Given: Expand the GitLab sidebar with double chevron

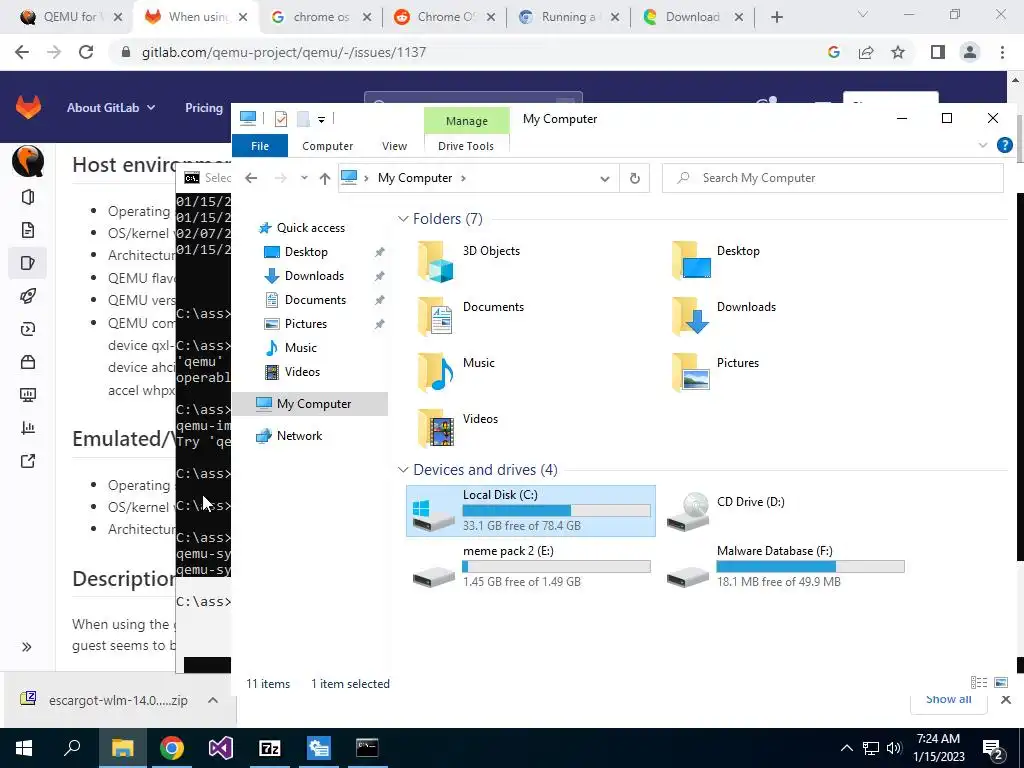Looking at the screenshot, I should click(27, 647).
